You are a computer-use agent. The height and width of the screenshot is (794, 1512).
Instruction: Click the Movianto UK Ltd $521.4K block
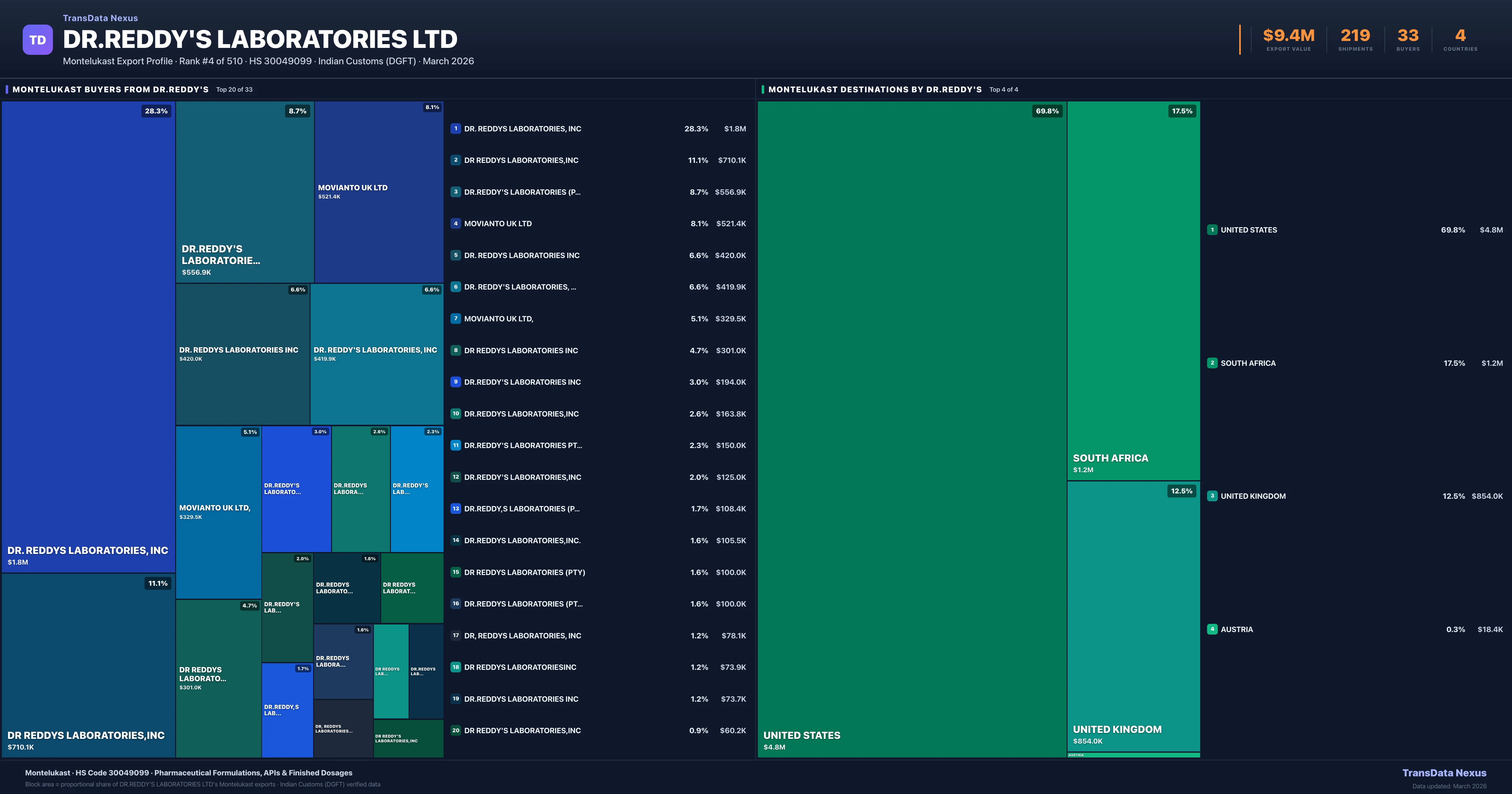point(379,192)
